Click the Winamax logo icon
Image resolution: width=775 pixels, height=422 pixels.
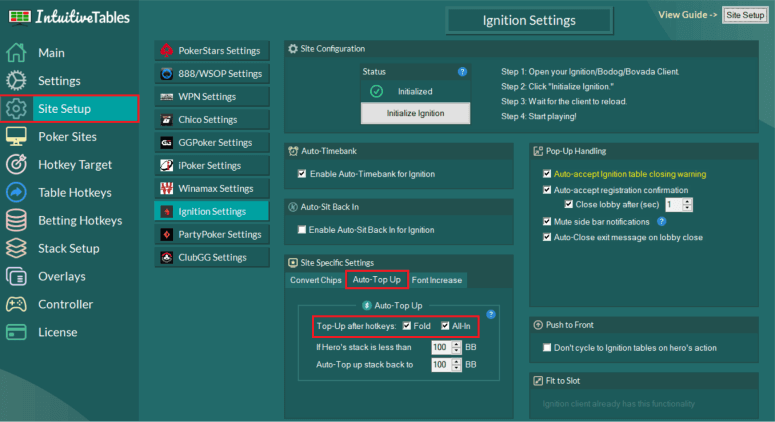click(x=167, y=188)
